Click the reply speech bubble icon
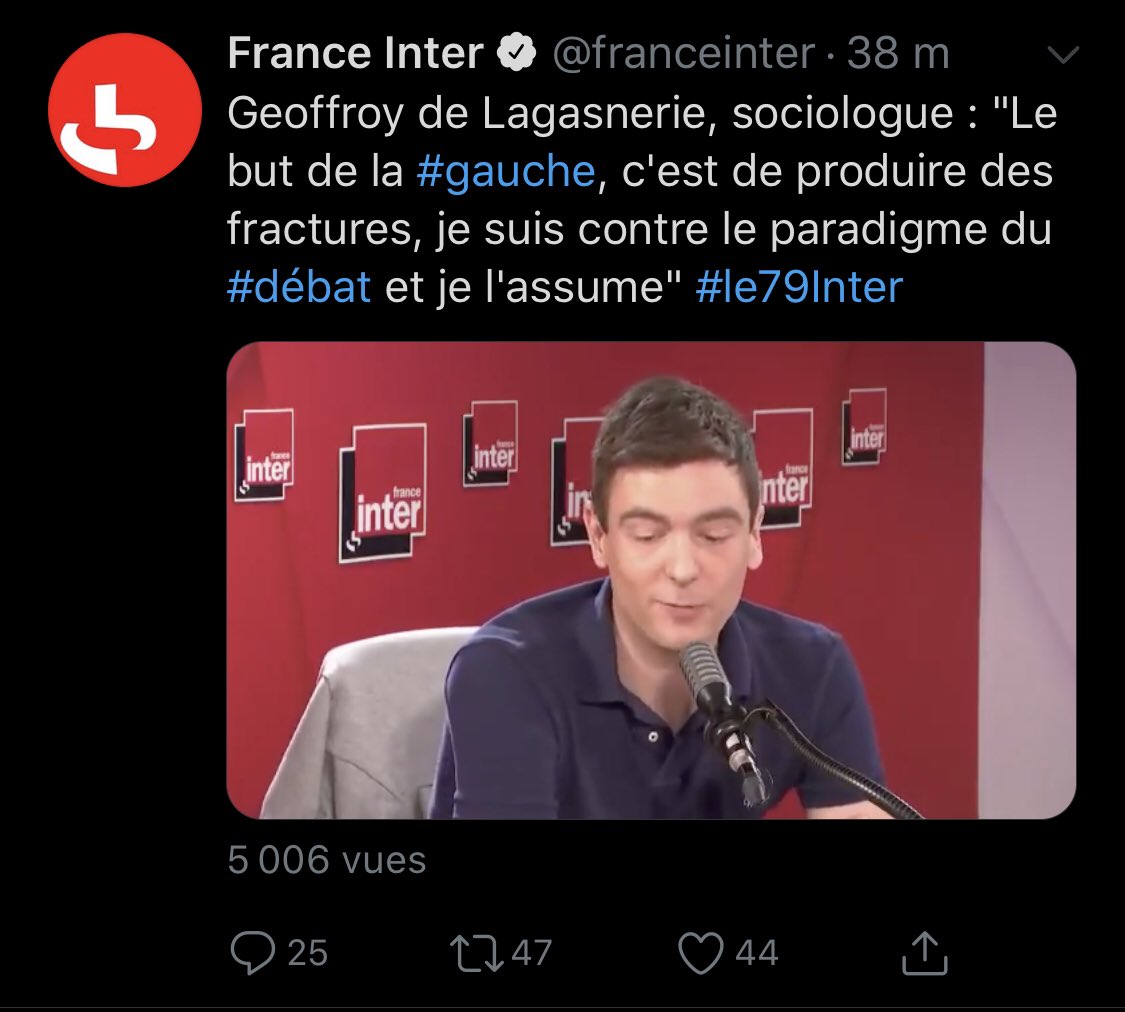 coord(253,952)
